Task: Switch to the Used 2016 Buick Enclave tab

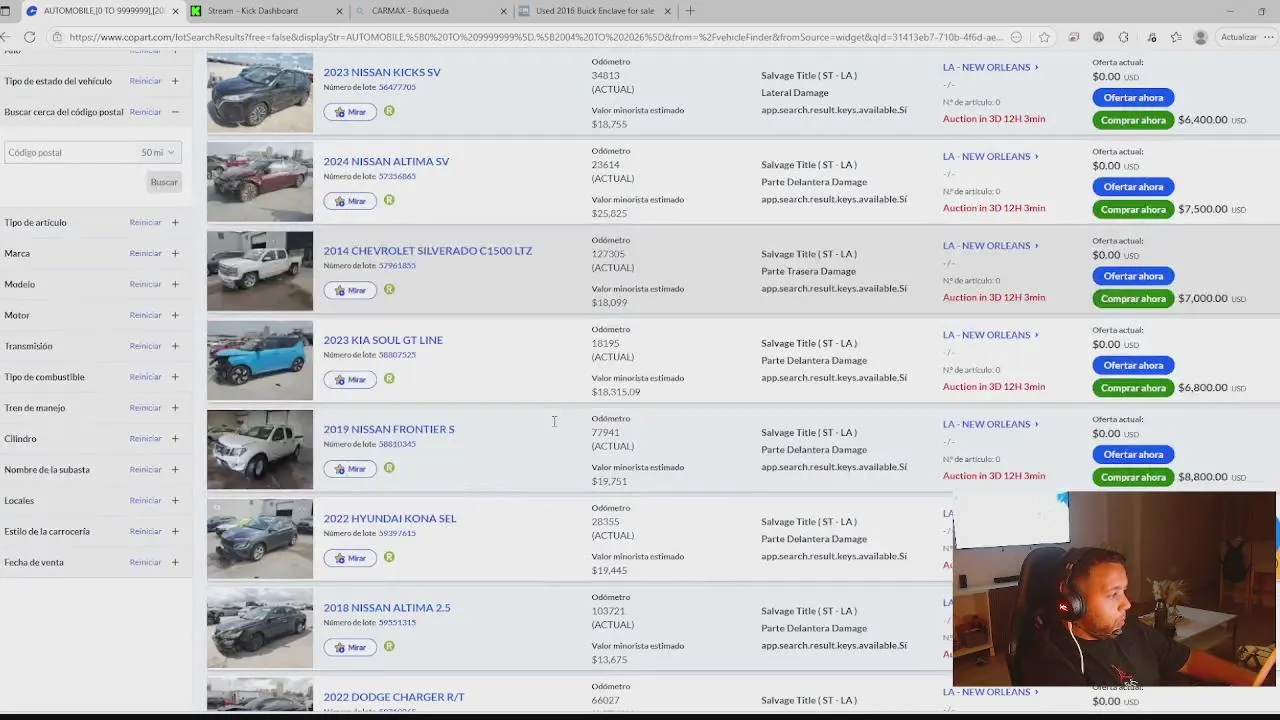Action: (x=594, y=11)
